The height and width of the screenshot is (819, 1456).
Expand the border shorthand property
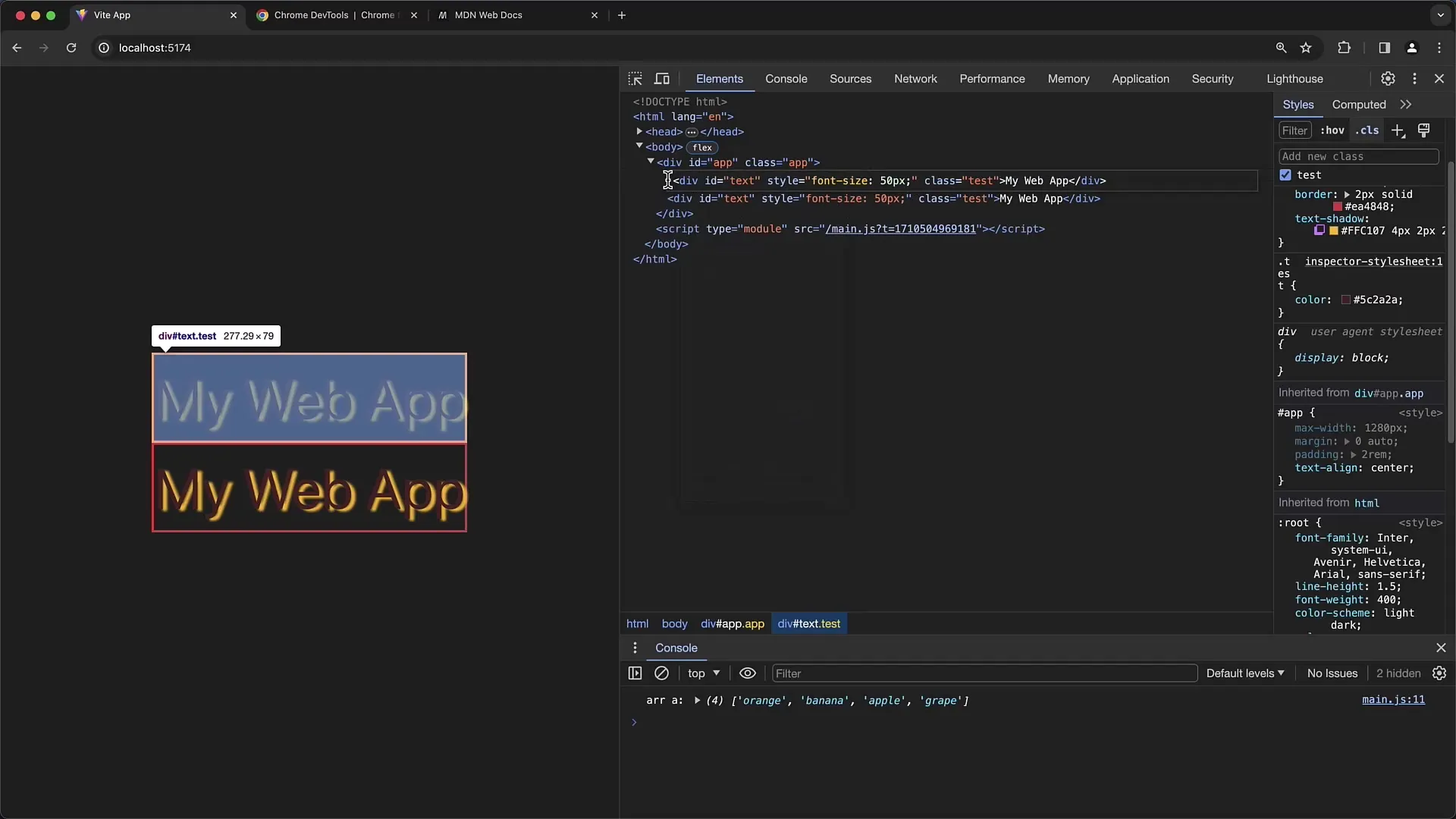[x=1347, y=195]
